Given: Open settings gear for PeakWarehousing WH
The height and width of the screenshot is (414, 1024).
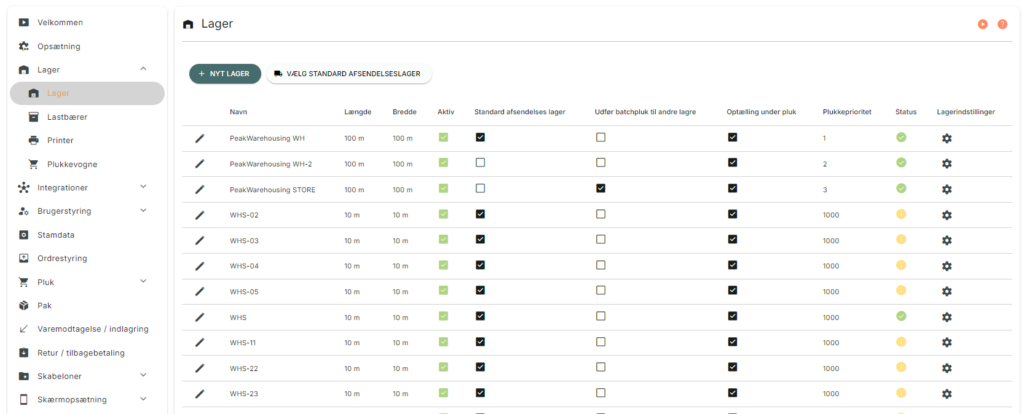Looking at the screenshot, I should [946, 138].
